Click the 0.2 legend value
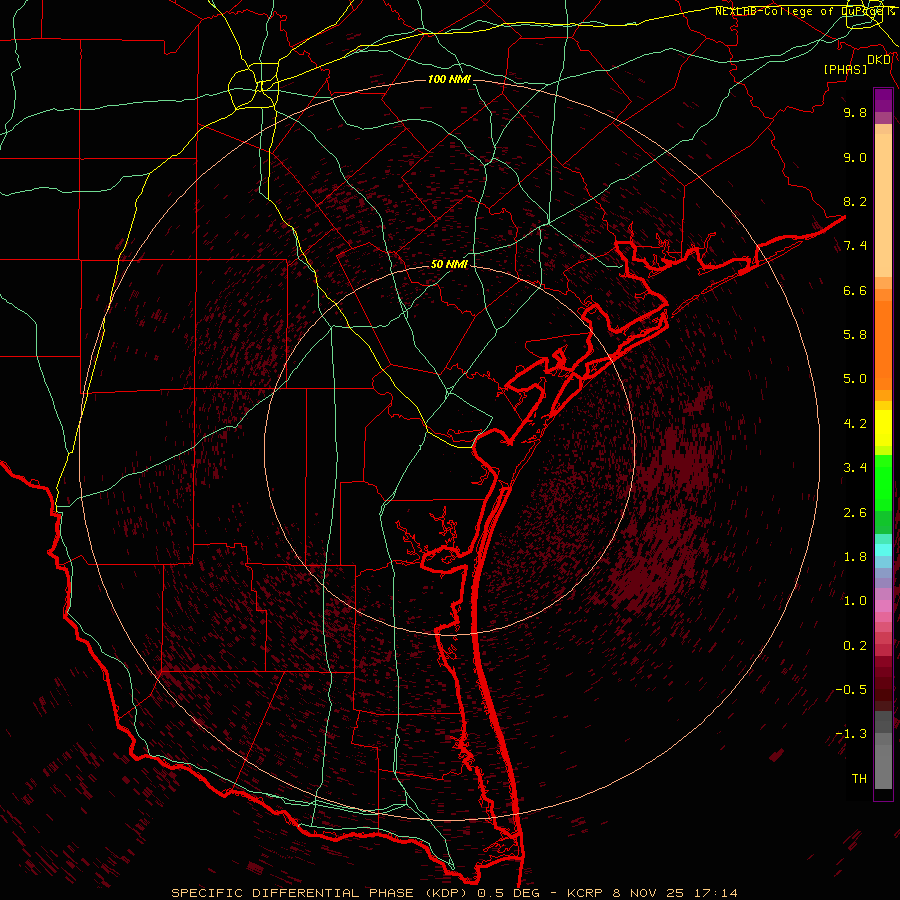The width and height of the screenshot is (900, 900). [855, 646]
